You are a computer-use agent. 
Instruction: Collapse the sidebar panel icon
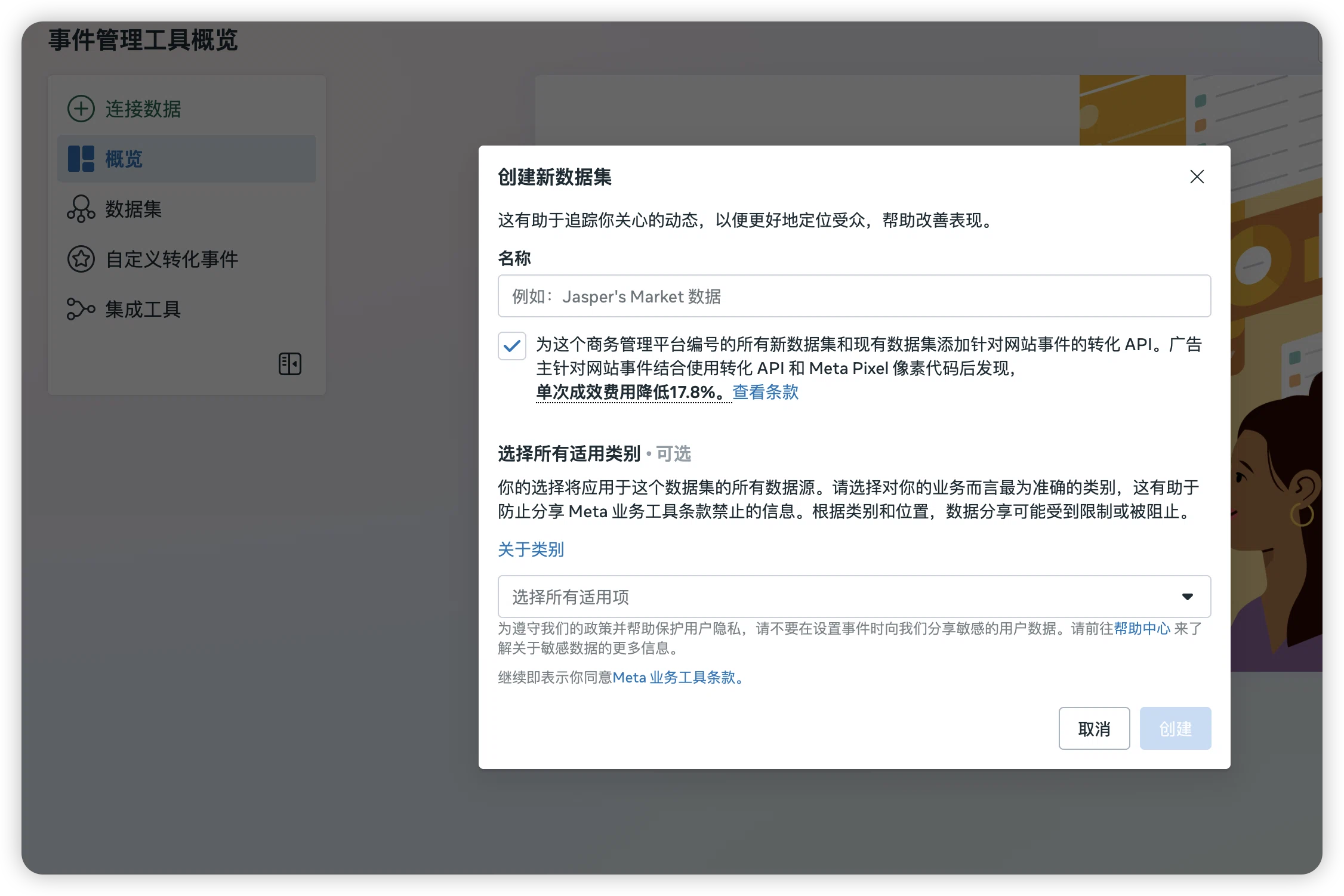pos(290,363)
